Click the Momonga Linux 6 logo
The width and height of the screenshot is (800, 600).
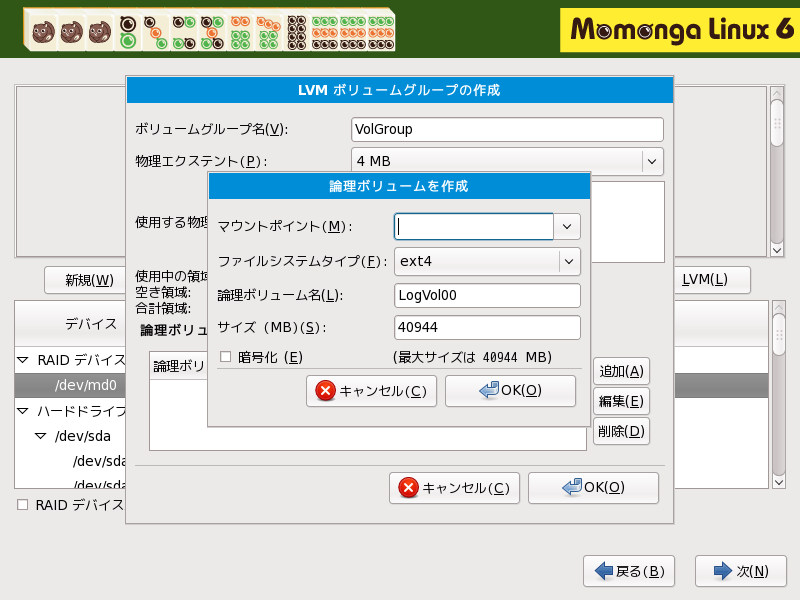(x=675, y=30)
